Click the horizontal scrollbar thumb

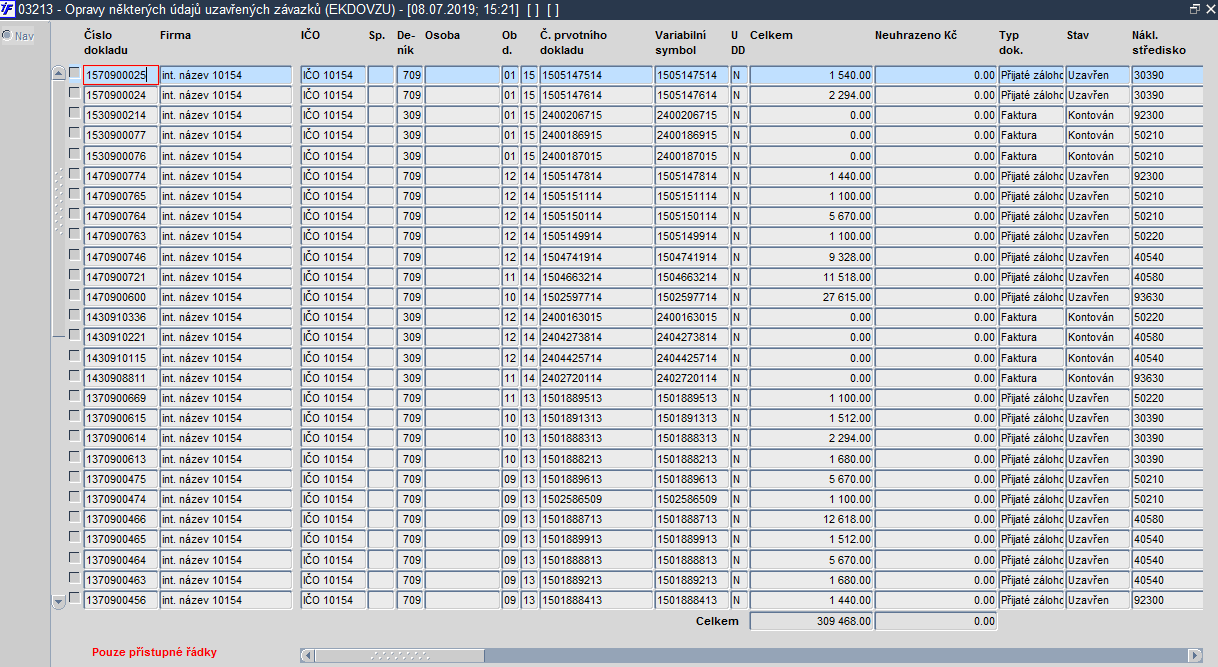tap(400, 656)
